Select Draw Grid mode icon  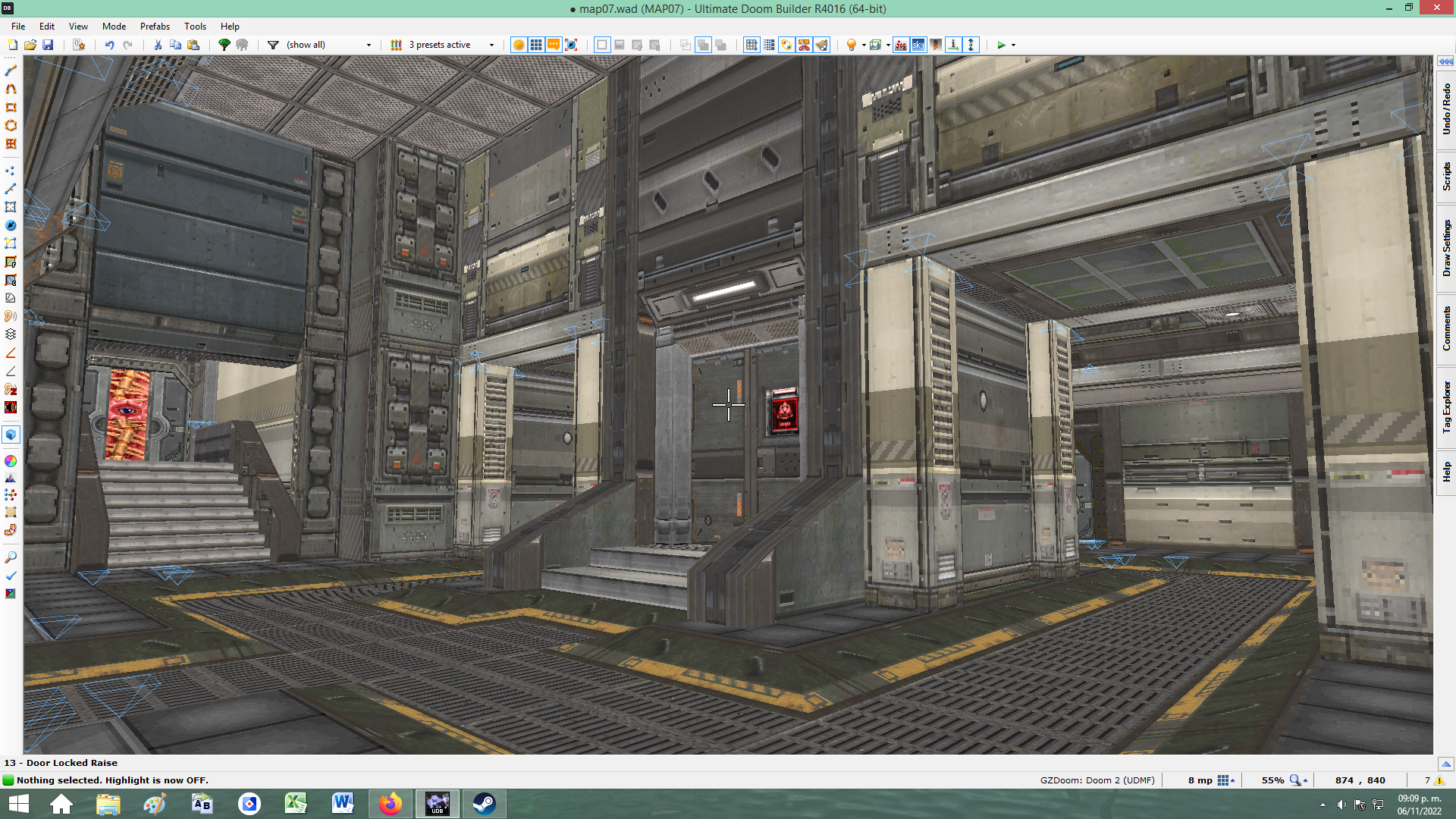pos(11,143)
